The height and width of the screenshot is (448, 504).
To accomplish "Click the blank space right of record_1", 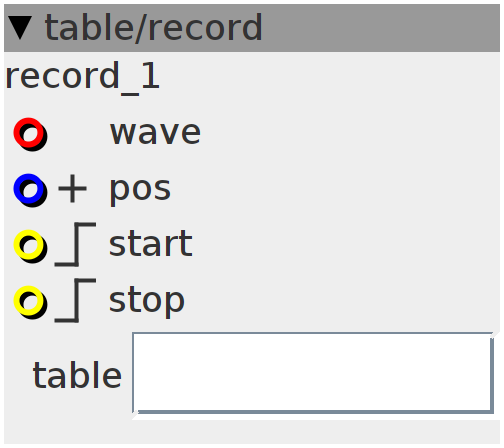I will [330, 78].
